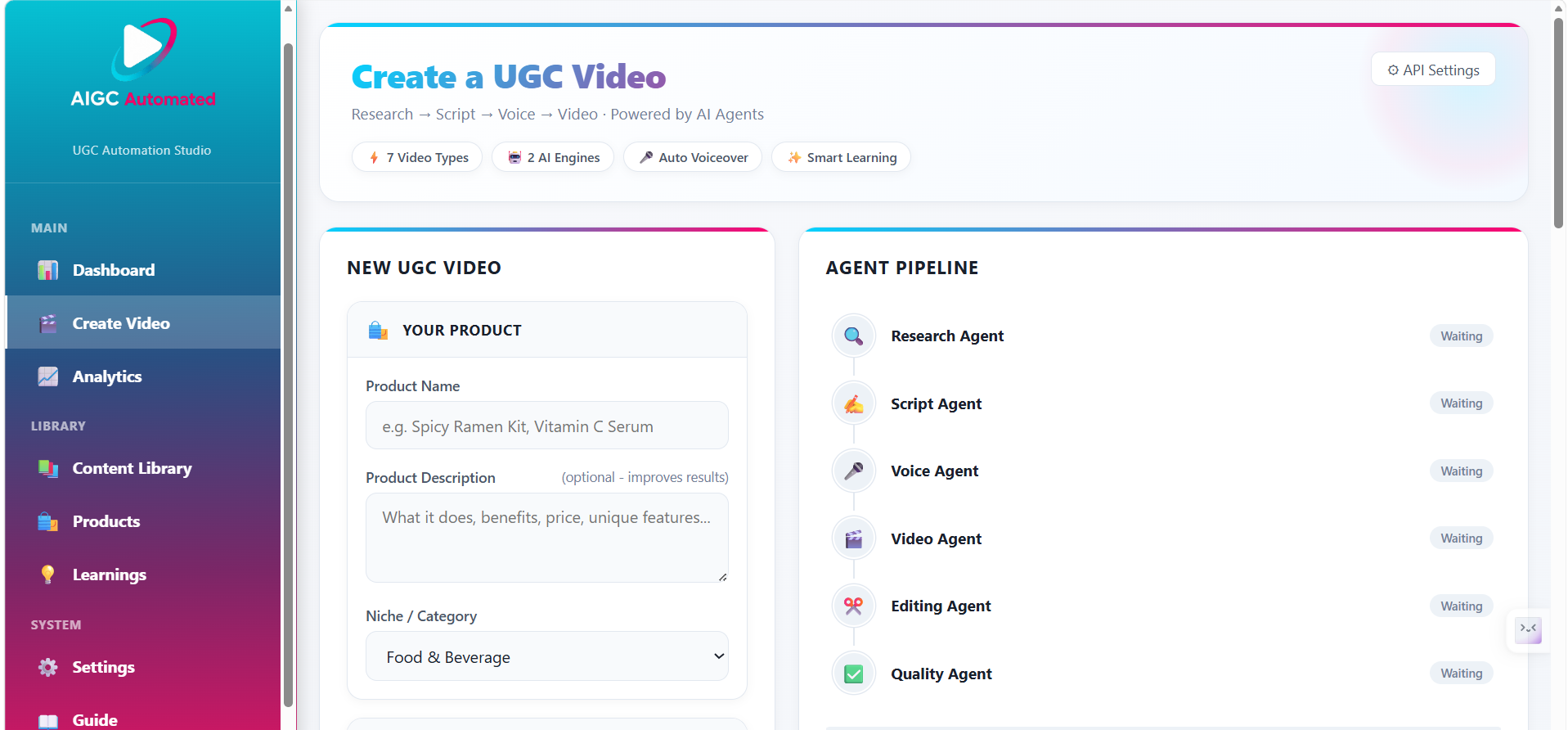The image size is (1568, 730).
Task: Click the Your Product shopping bag icon
Action: 378,330
